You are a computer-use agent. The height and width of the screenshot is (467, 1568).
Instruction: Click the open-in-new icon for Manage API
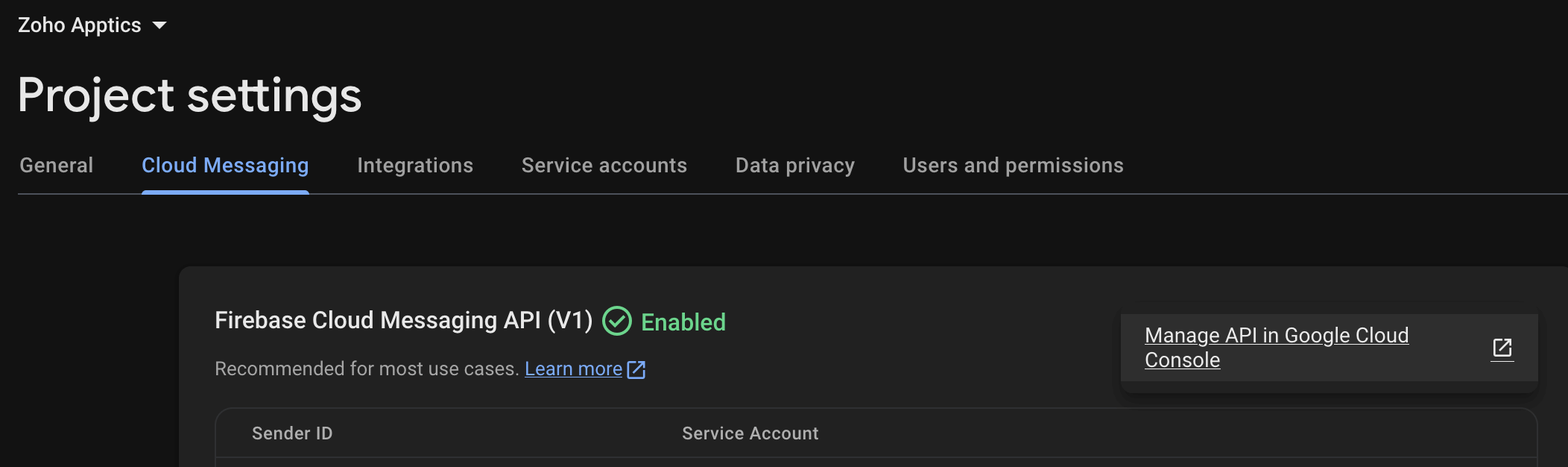(x=1502, y=348)
